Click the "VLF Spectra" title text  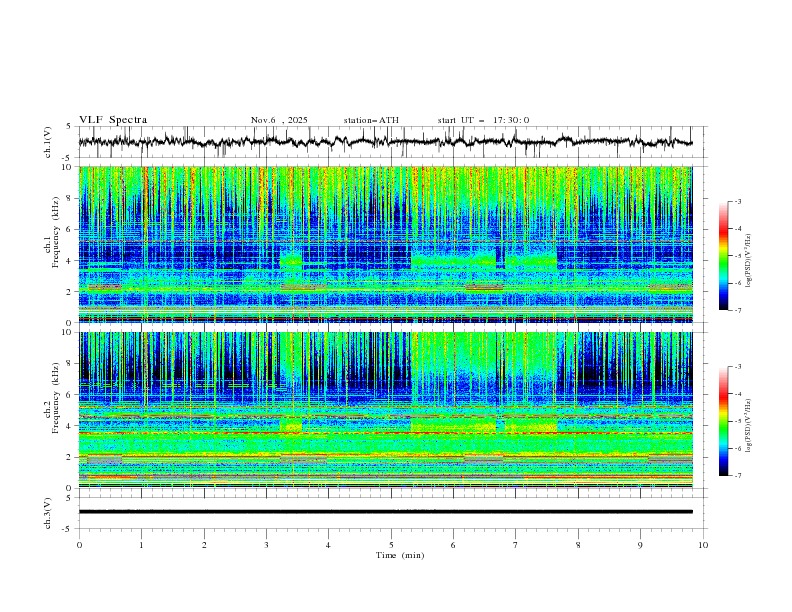(113, 120)
